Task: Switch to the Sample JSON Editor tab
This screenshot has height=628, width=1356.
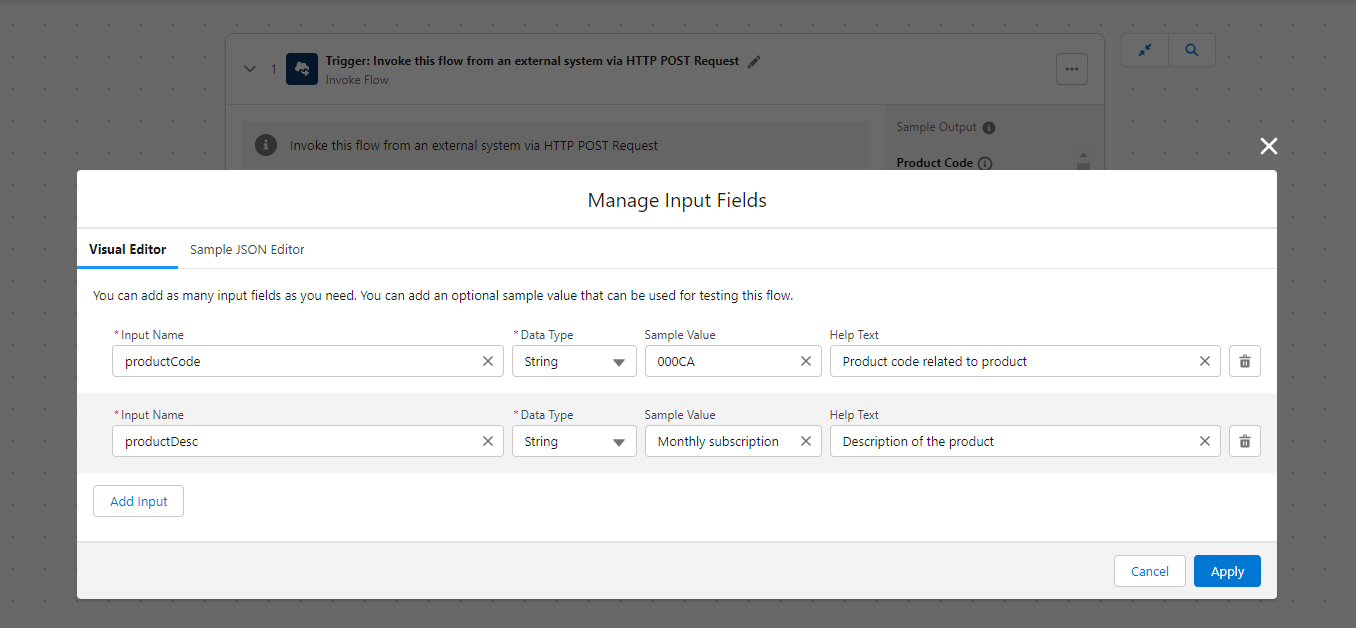Action: coord(246,249)
